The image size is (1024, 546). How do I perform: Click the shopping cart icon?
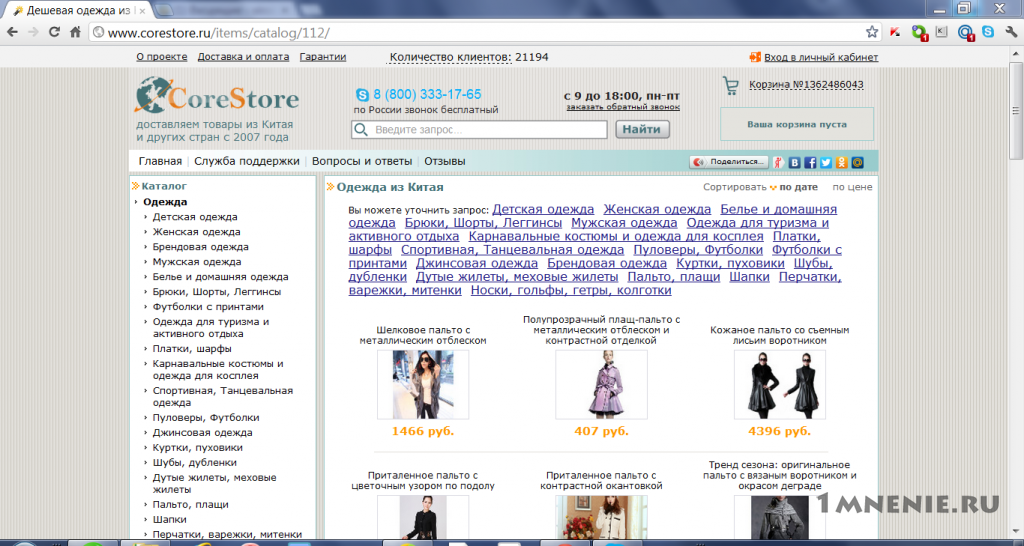(730, 86)
